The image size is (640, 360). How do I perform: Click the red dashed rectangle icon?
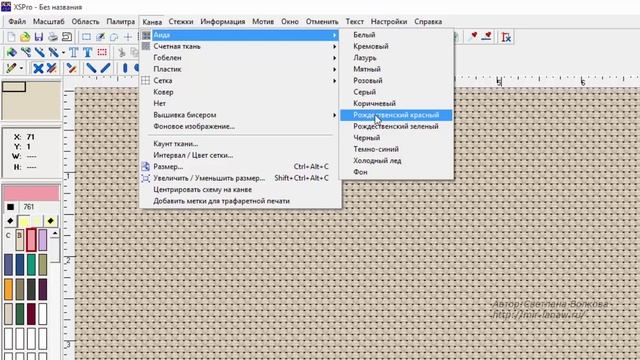pos(102,52)
